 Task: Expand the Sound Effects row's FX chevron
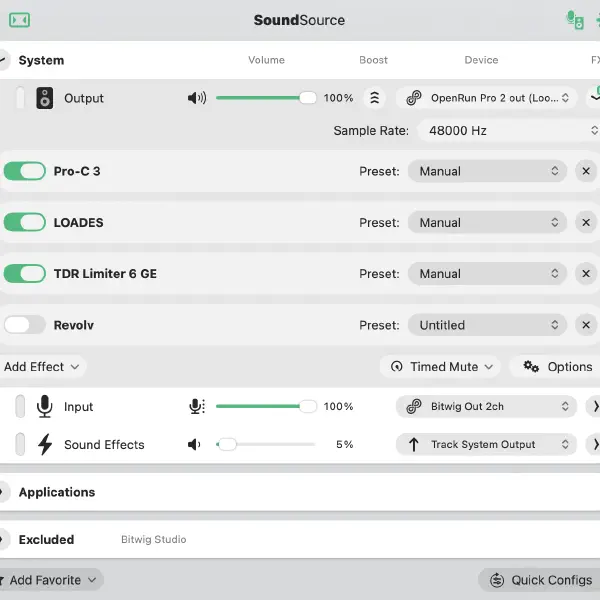594,444
